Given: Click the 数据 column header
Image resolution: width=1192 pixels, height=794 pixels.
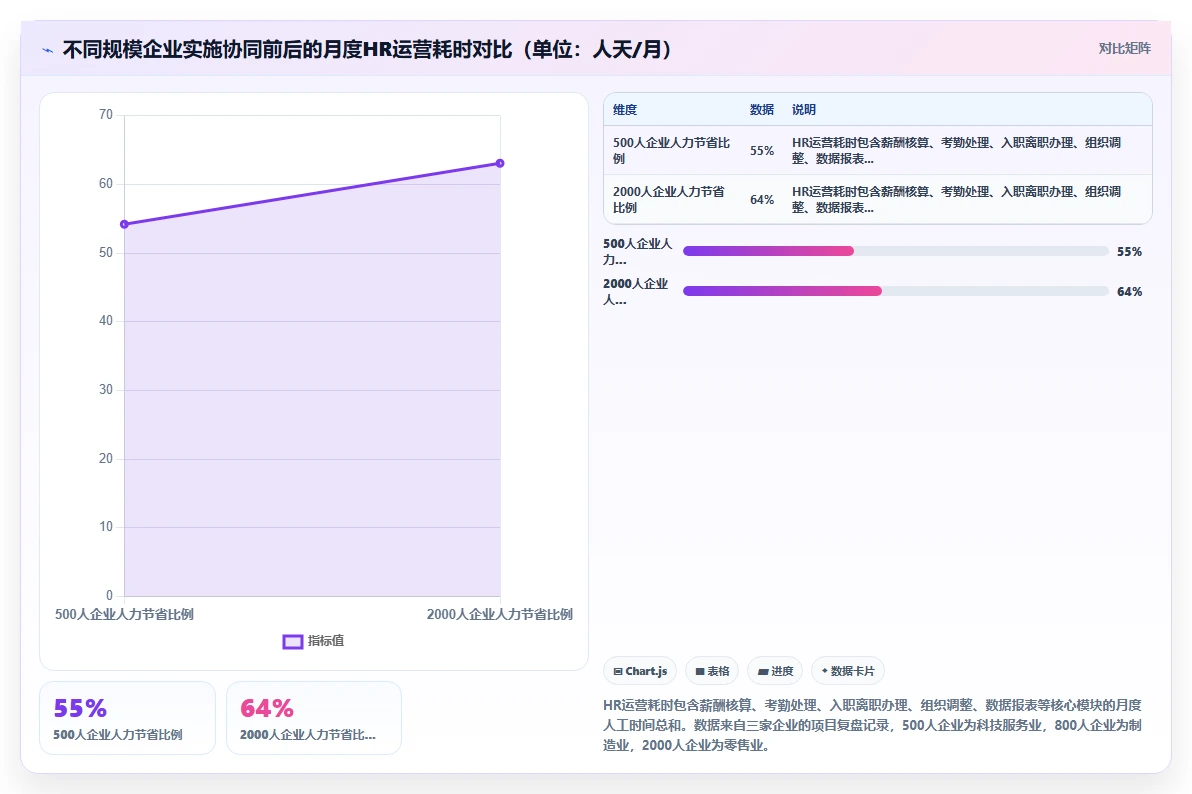Looking at the screenshot, I should pos(762,110).
